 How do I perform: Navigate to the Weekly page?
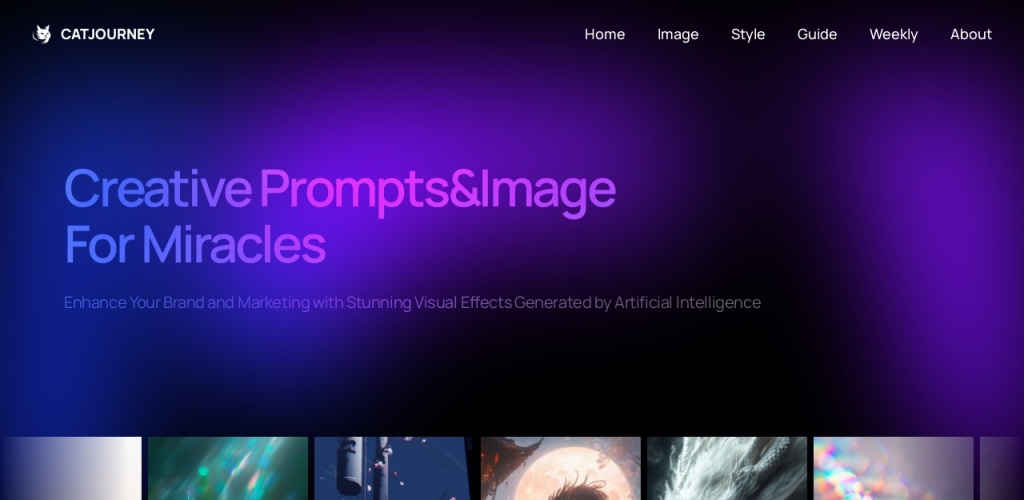pos(893,34)
